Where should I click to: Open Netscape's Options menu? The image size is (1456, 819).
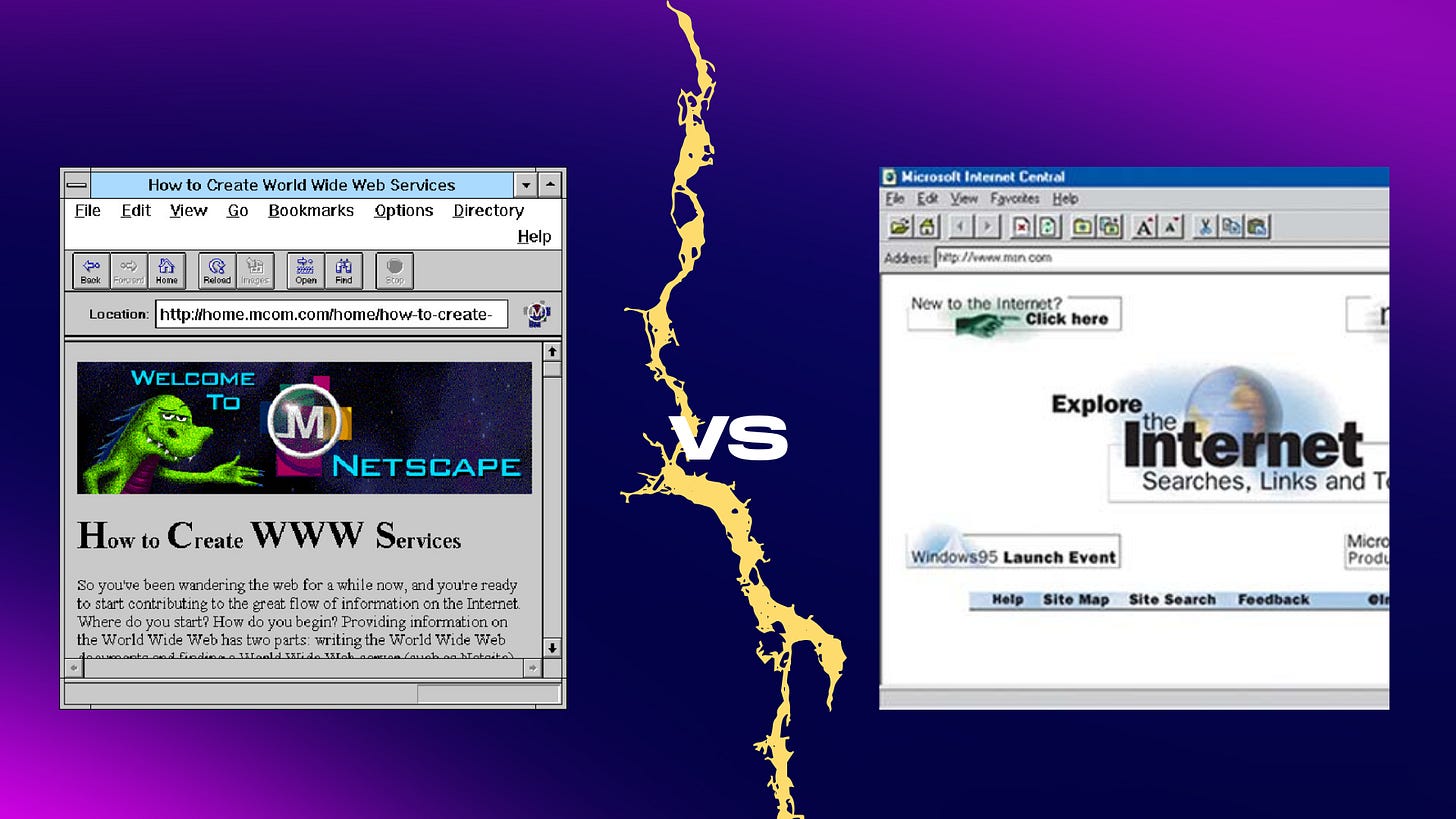[x=404, y=210]
